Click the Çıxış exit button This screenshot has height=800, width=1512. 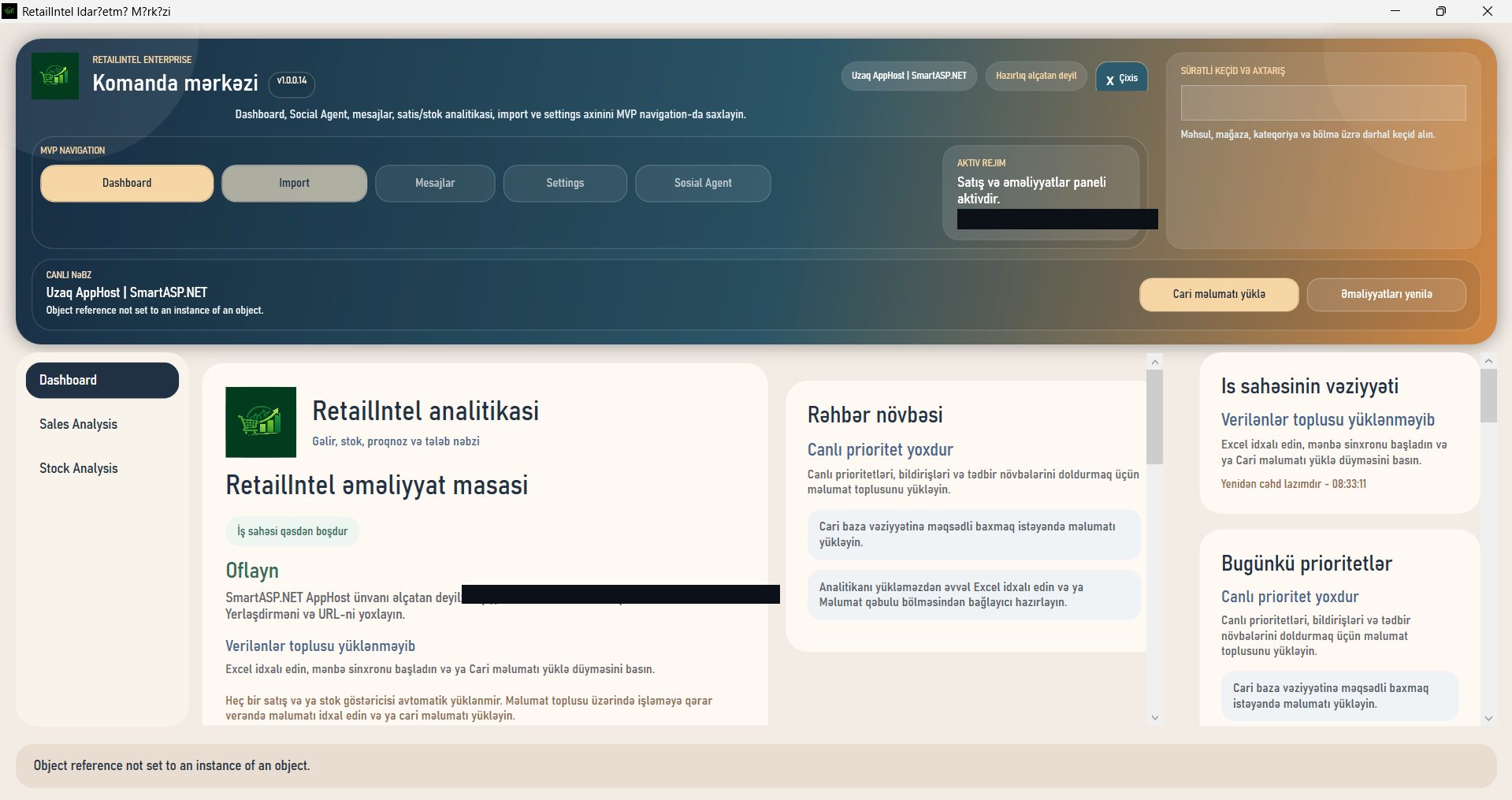point(1121,77)
